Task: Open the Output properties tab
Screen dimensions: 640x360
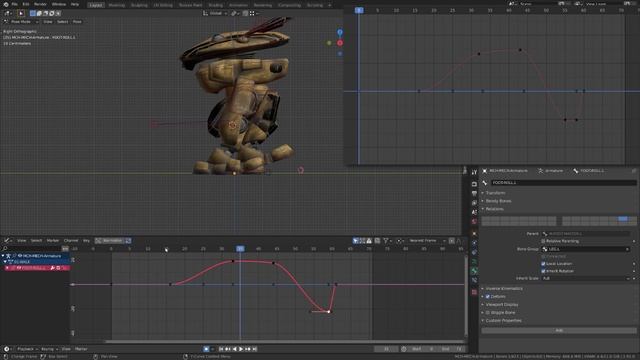Action: click(x=474, y=193)
